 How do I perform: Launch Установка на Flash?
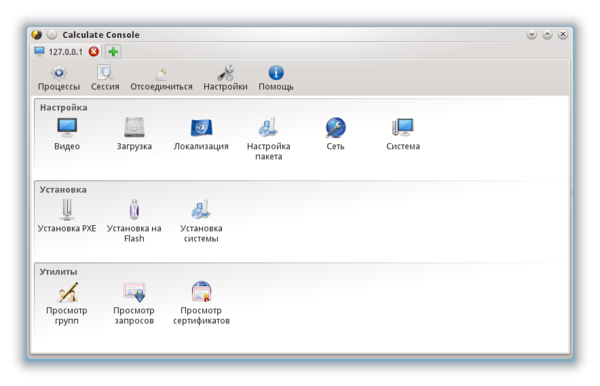[134, 221]
